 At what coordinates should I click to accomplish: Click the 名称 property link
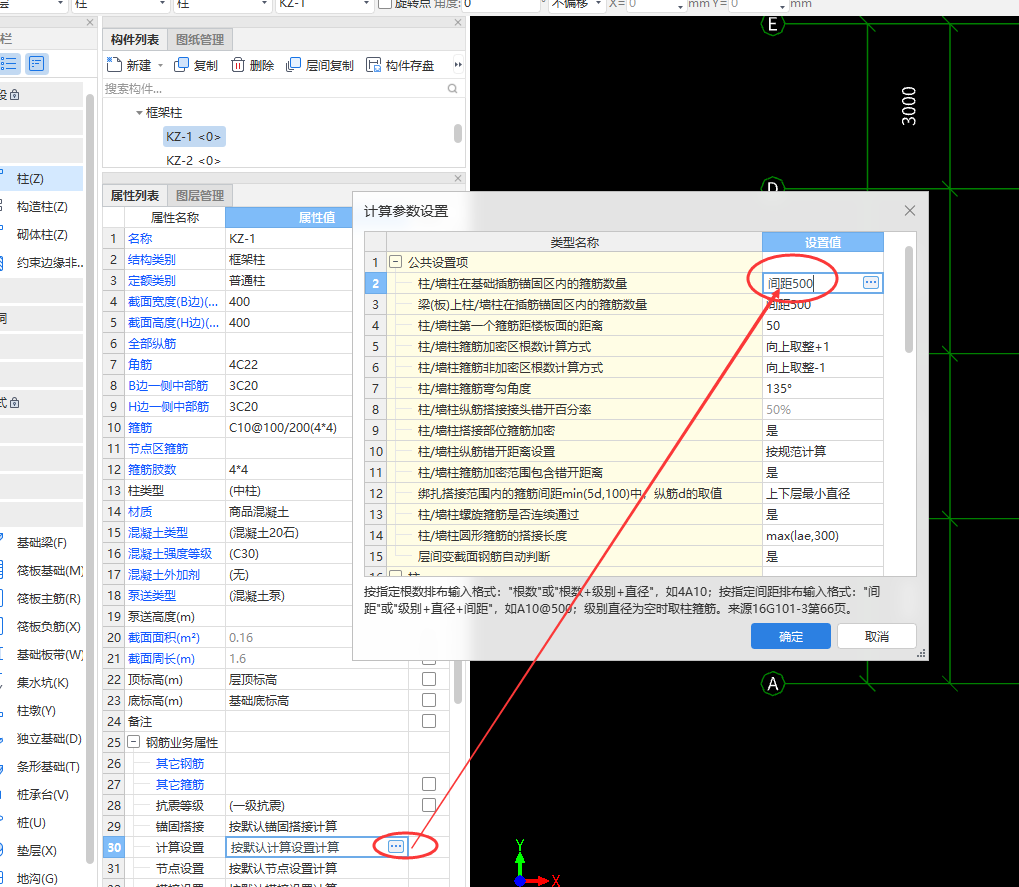pos(140,238)
